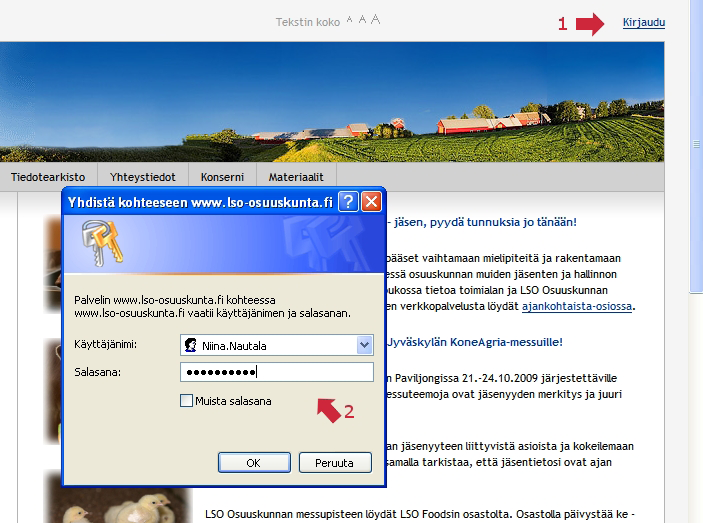The width and height of the screenshot is (703, 523).
Task: Select the medium text size A
Action: click(x=362, y=19)
